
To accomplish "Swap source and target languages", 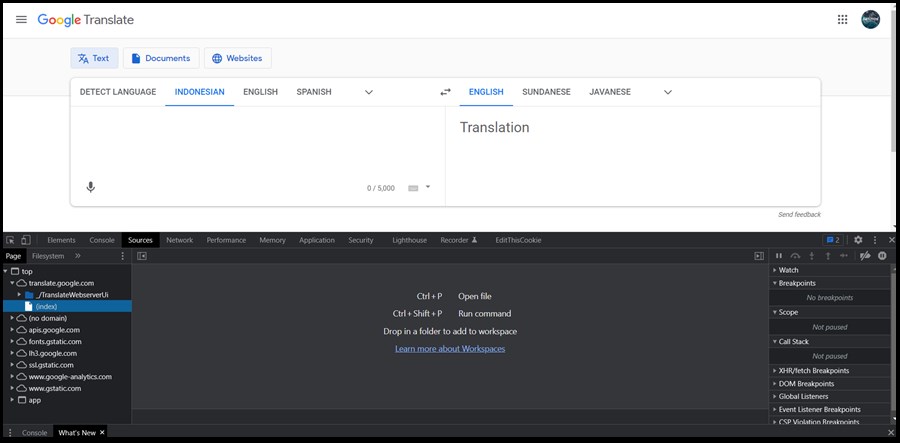I will point(445,92).
